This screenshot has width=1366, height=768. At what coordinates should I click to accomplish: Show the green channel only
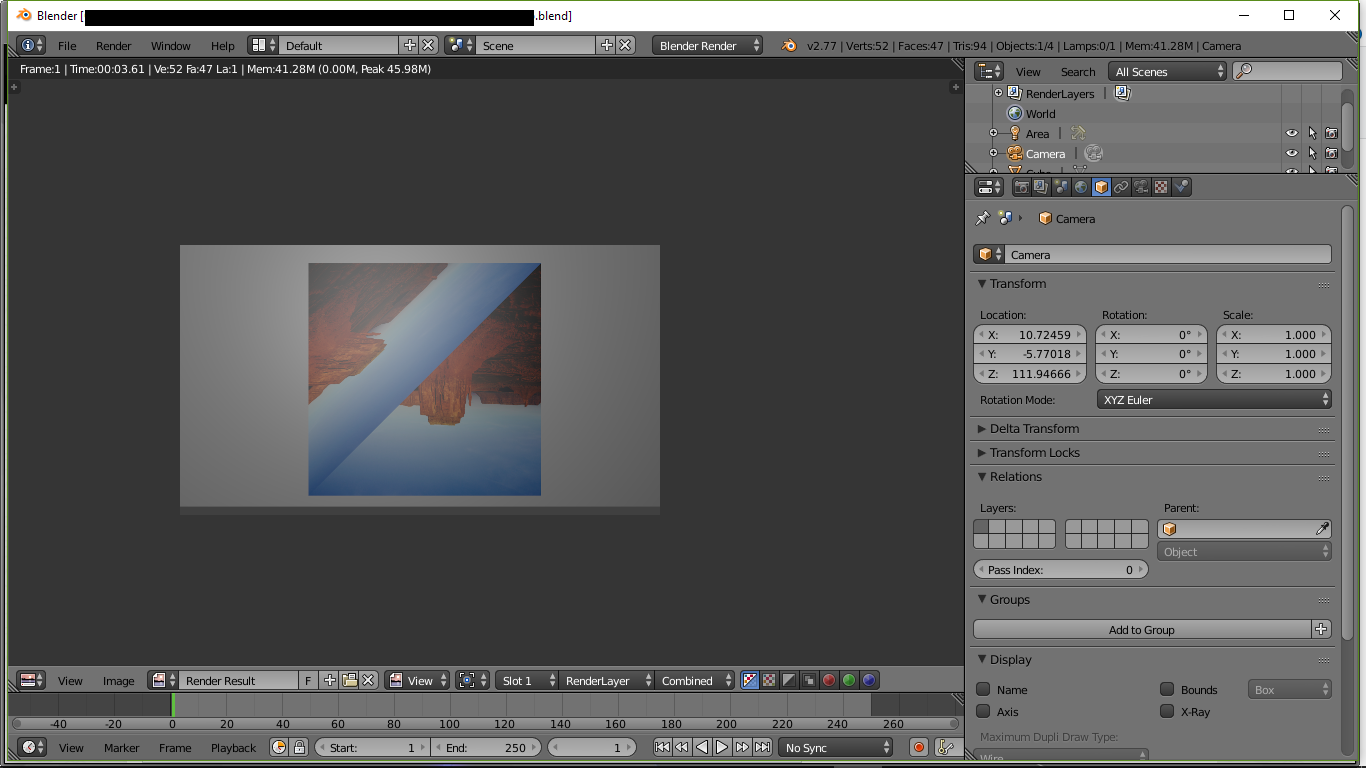[849, 680]
